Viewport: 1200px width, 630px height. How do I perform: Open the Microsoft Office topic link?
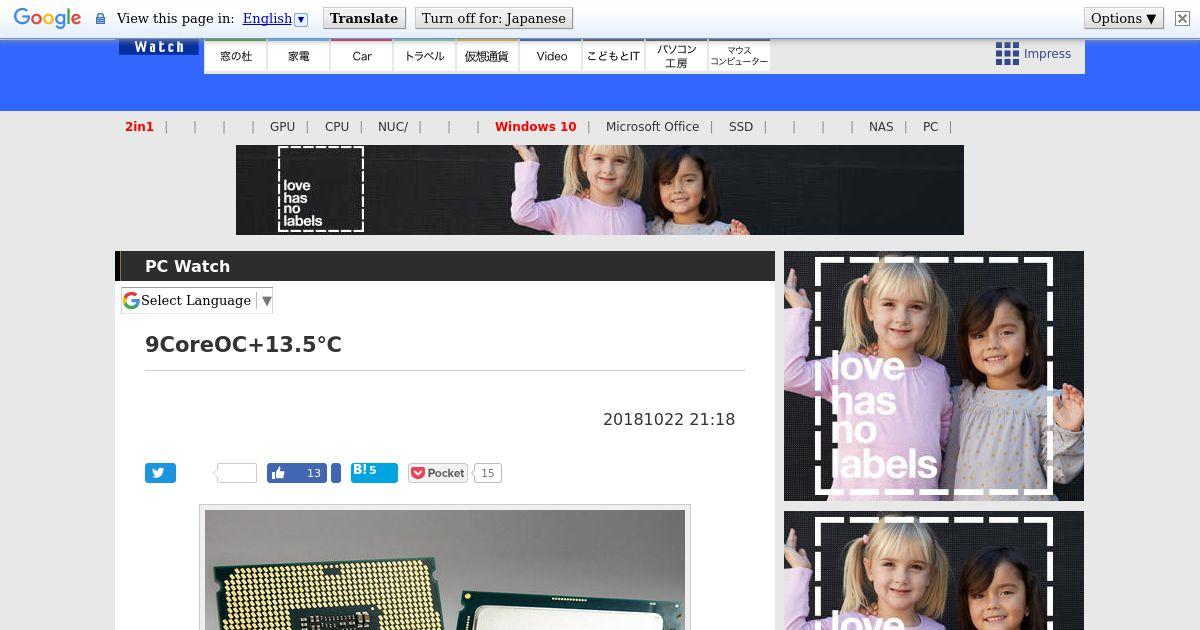coord(652,127)
